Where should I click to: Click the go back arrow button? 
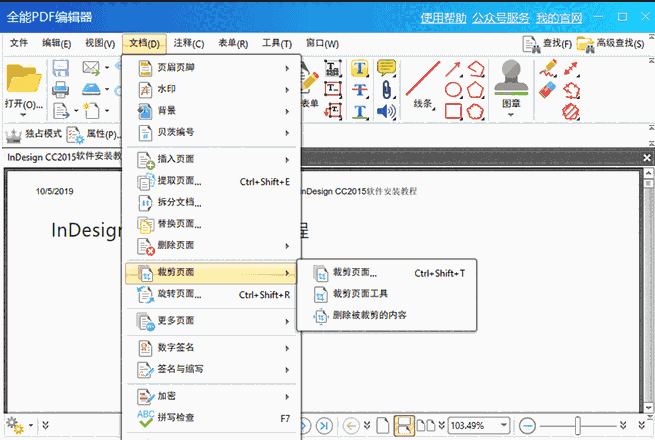pyautogui.click(x=351, y=426)
